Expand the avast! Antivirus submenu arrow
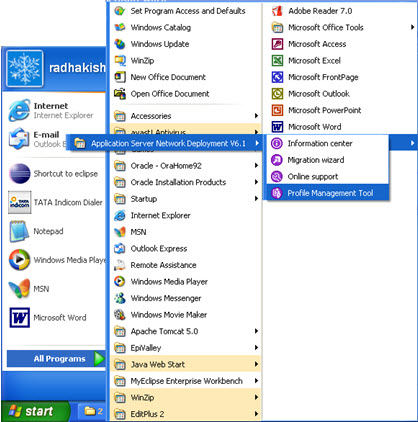Viewport: 418px width, 422px height. (x=256, y=132)
